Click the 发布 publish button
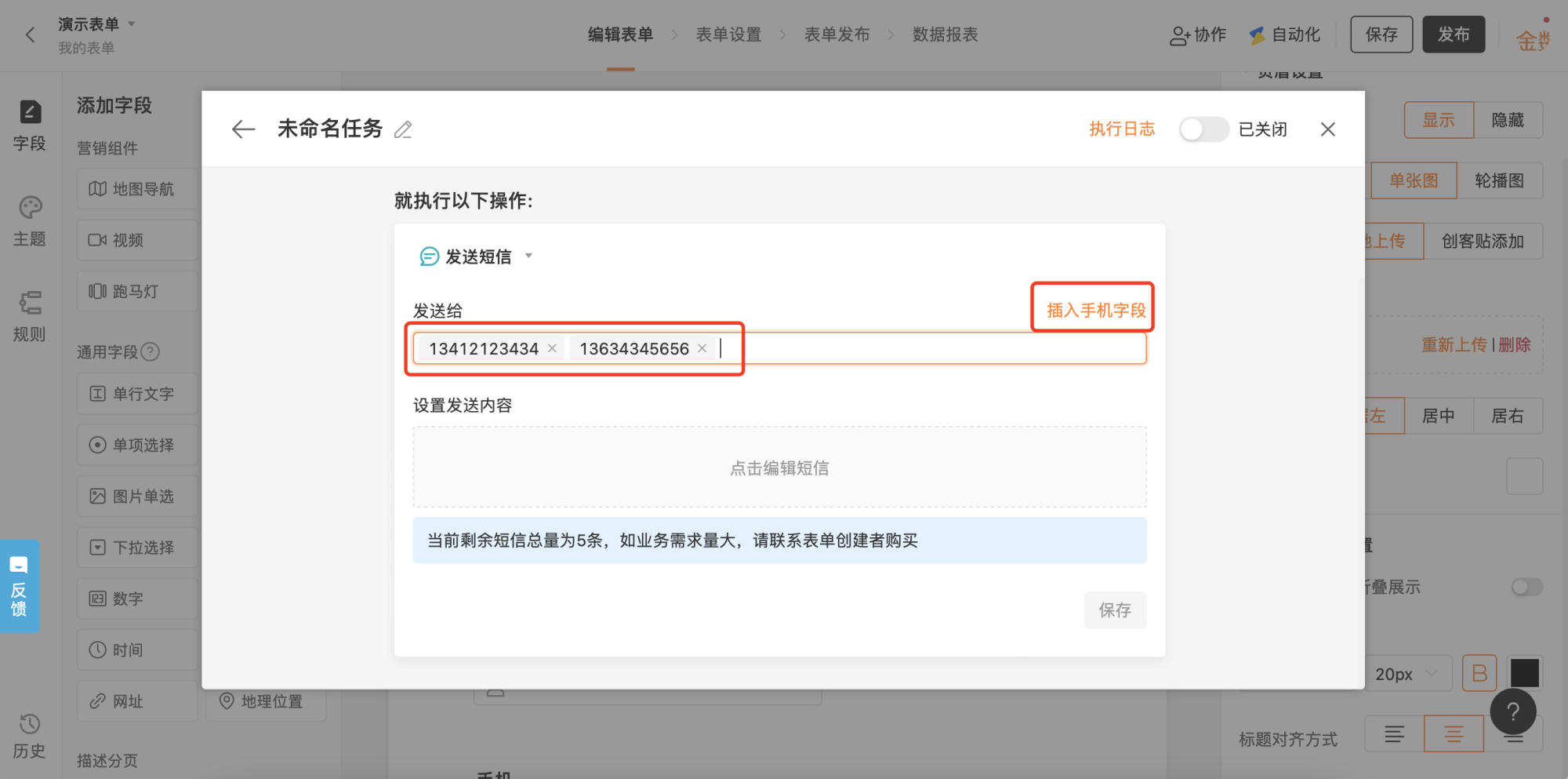Screen dimensions: 1568x779 tap(1454, 35)
